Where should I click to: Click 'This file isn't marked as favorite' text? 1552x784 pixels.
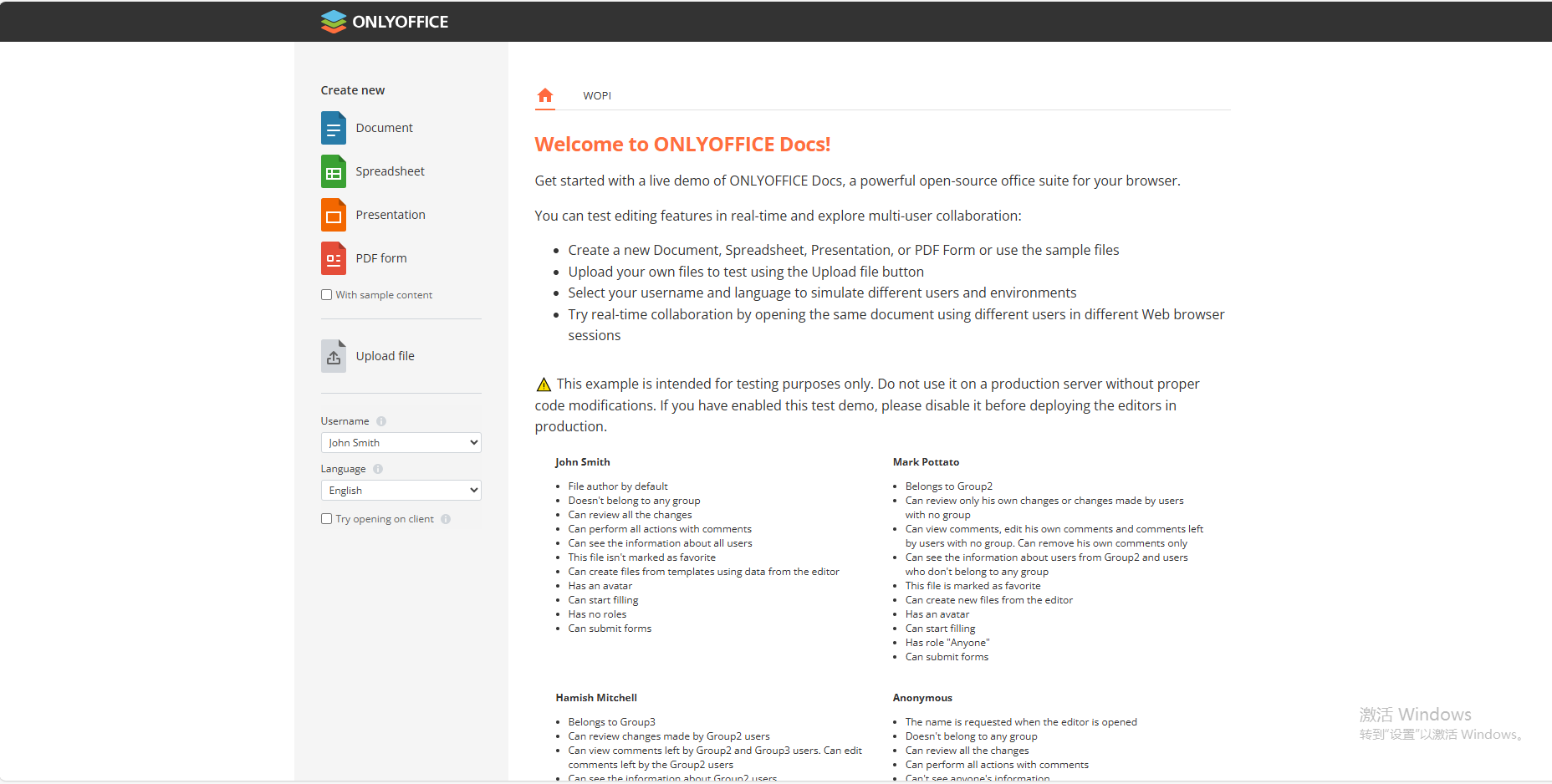pos(641,557)
